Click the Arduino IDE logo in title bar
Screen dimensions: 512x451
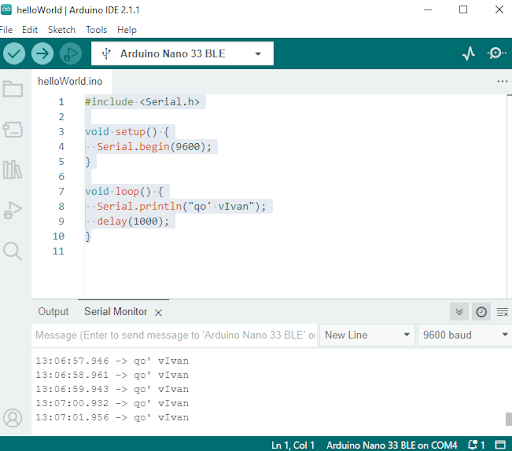coord(6,10)
